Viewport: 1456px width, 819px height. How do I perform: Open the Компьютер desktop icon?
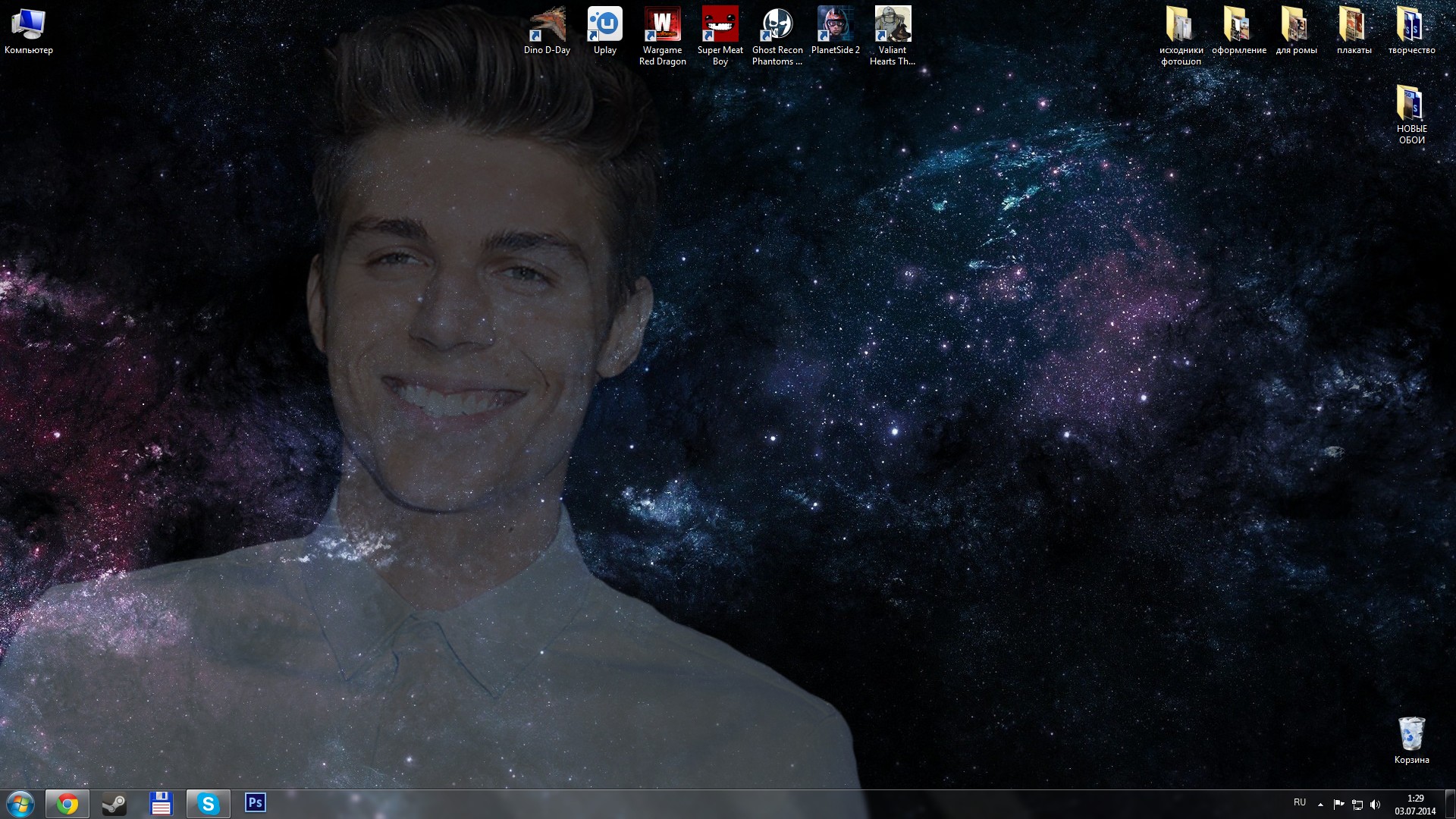pos(29,26)
